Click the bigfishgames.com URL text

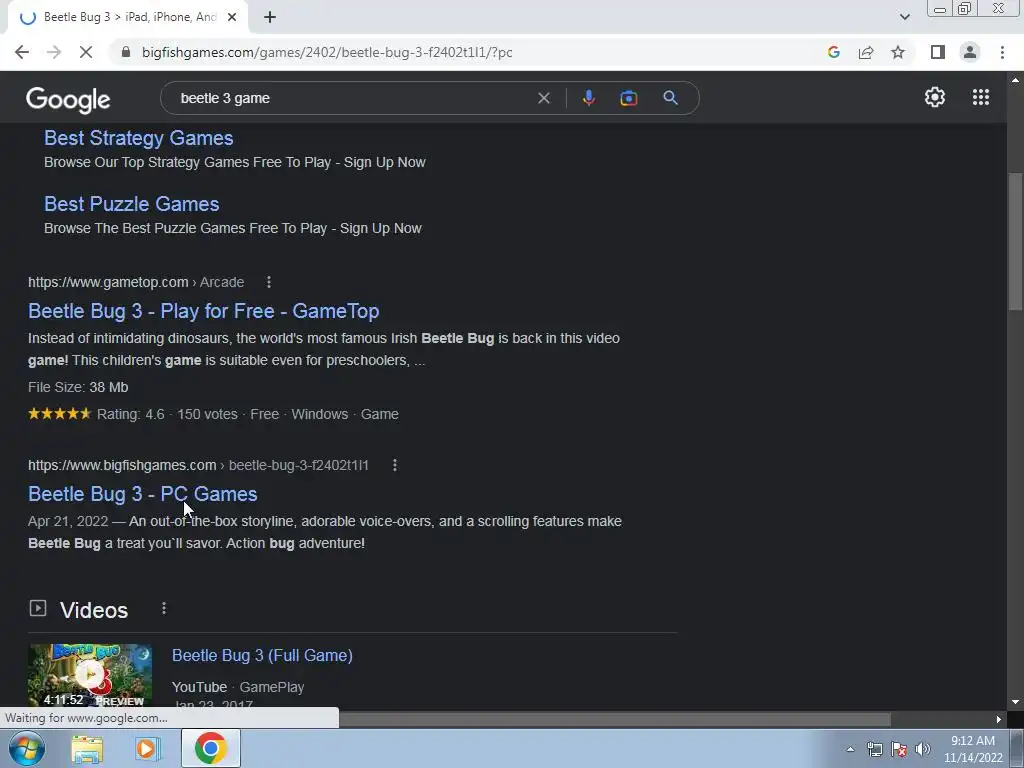tap(199, 465)
